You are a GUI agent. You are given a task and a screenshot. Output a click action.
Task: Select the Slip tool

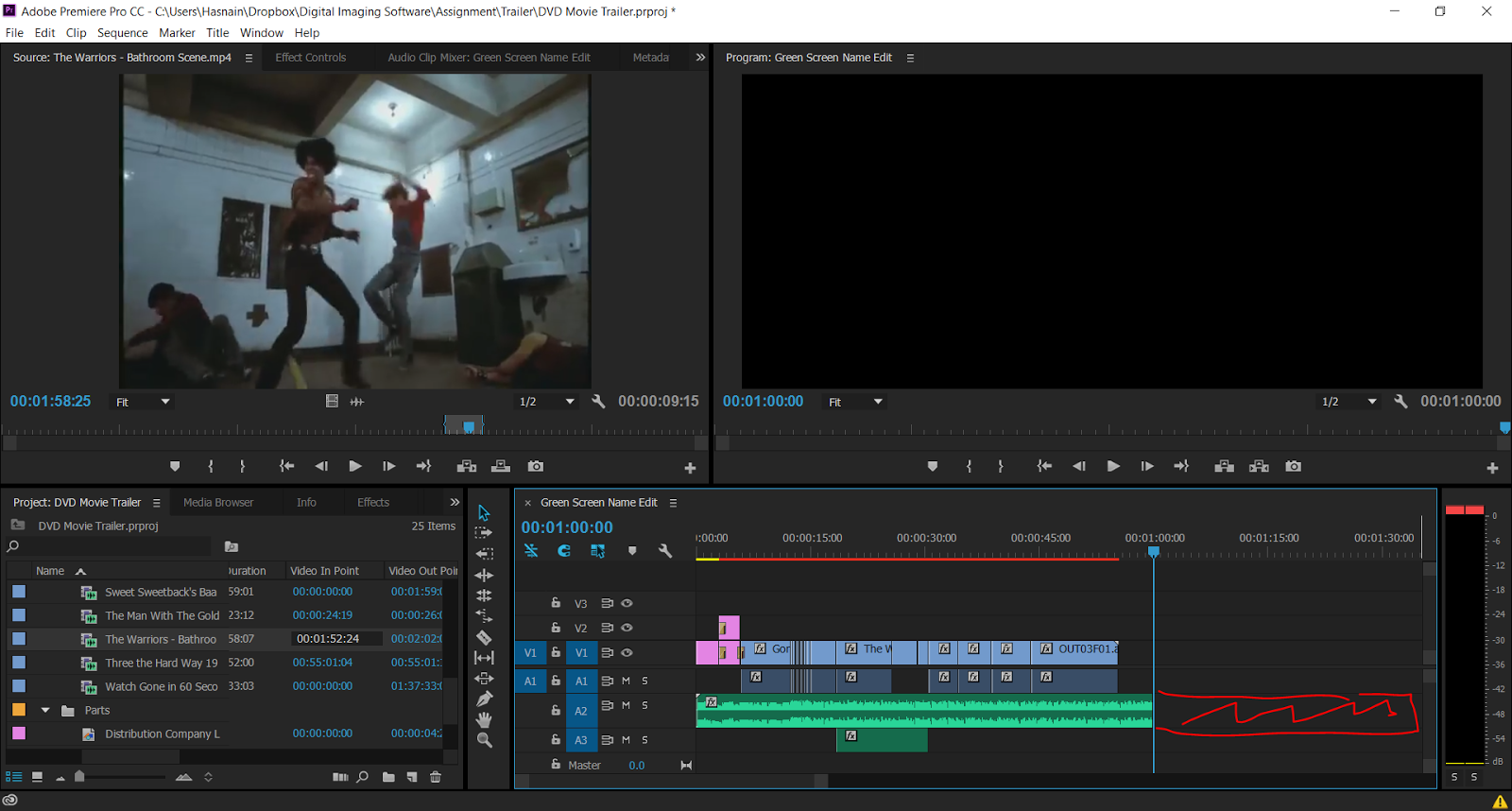[x=484, y=658]
